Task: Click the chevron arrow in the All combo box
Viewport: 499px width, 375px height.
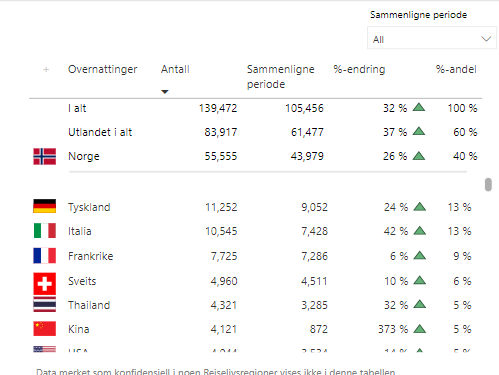Action: [x=486, y=39]
